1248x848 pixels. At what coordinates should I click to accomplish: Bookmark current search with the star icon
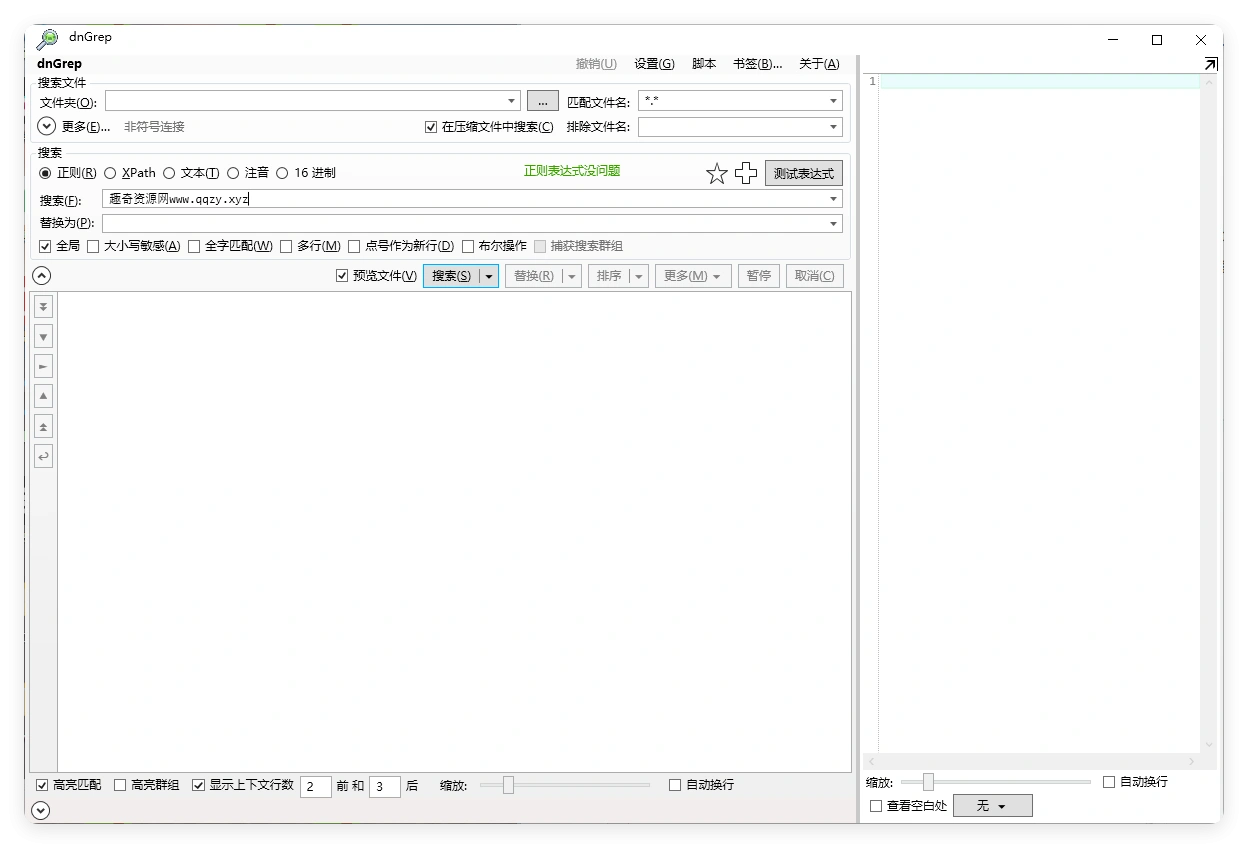pyautogui.click(x=716, y=173)
